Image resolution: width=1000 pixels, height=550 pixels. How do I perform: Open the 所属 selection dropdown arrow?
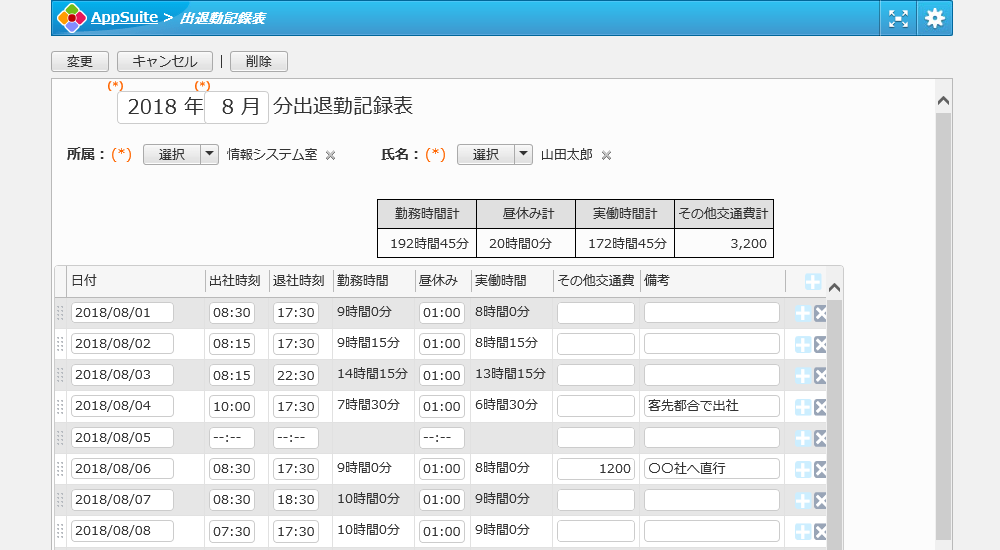(x=209, y=154)
